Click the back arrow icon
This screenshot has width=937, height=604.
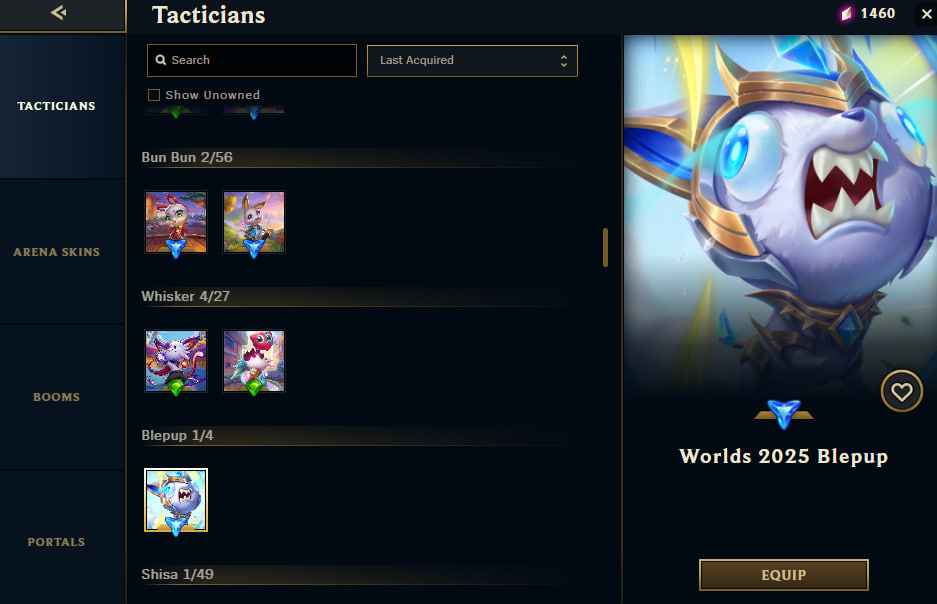(x=59, y=13)
